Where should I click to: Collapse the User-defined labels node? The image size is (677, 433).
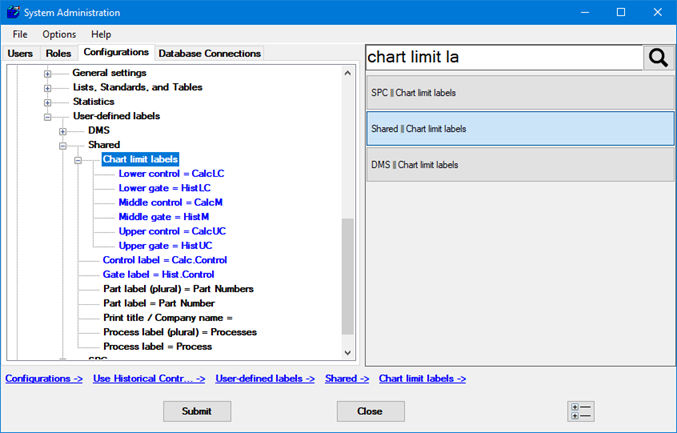pyautogui.click(x=48, y=117)
